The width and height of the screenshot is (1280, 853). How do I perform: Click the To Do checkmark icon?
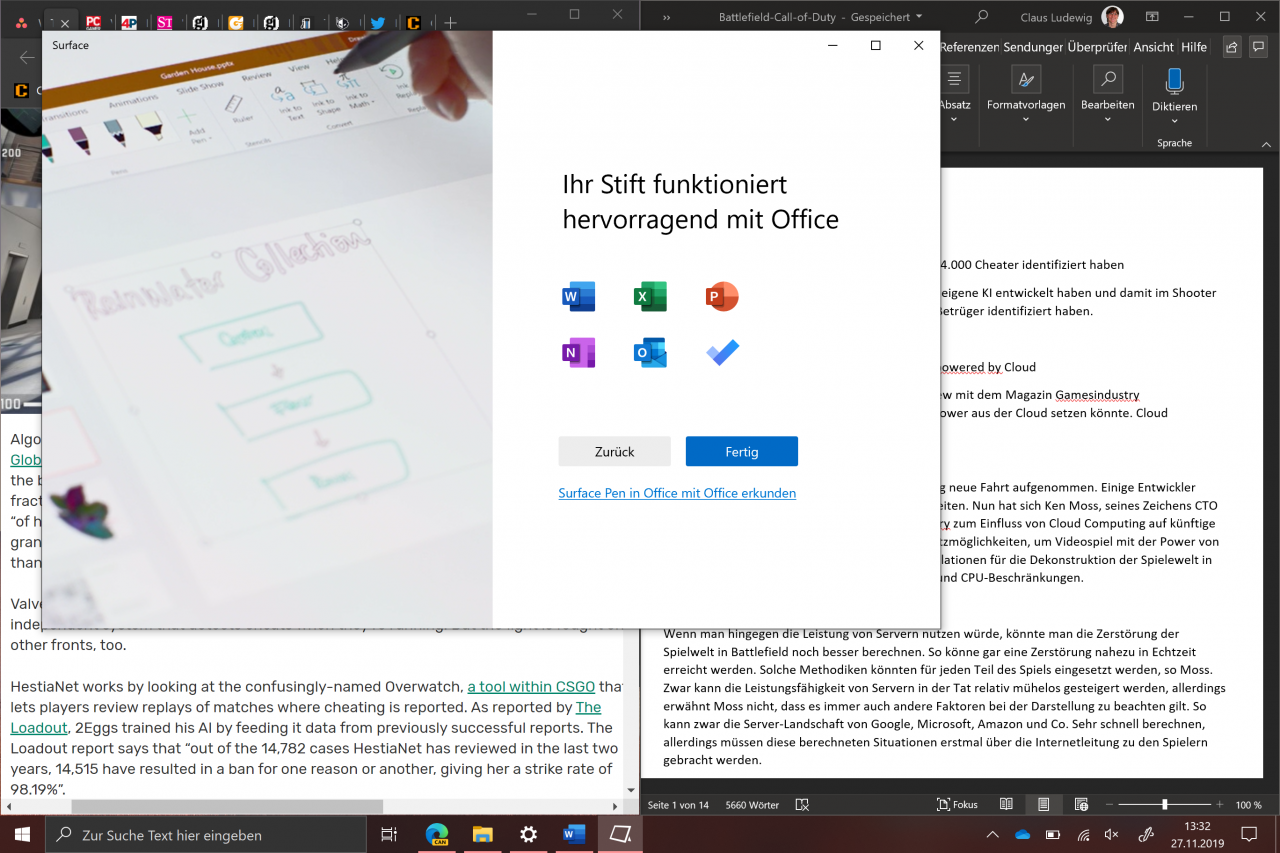pos(722,353)
